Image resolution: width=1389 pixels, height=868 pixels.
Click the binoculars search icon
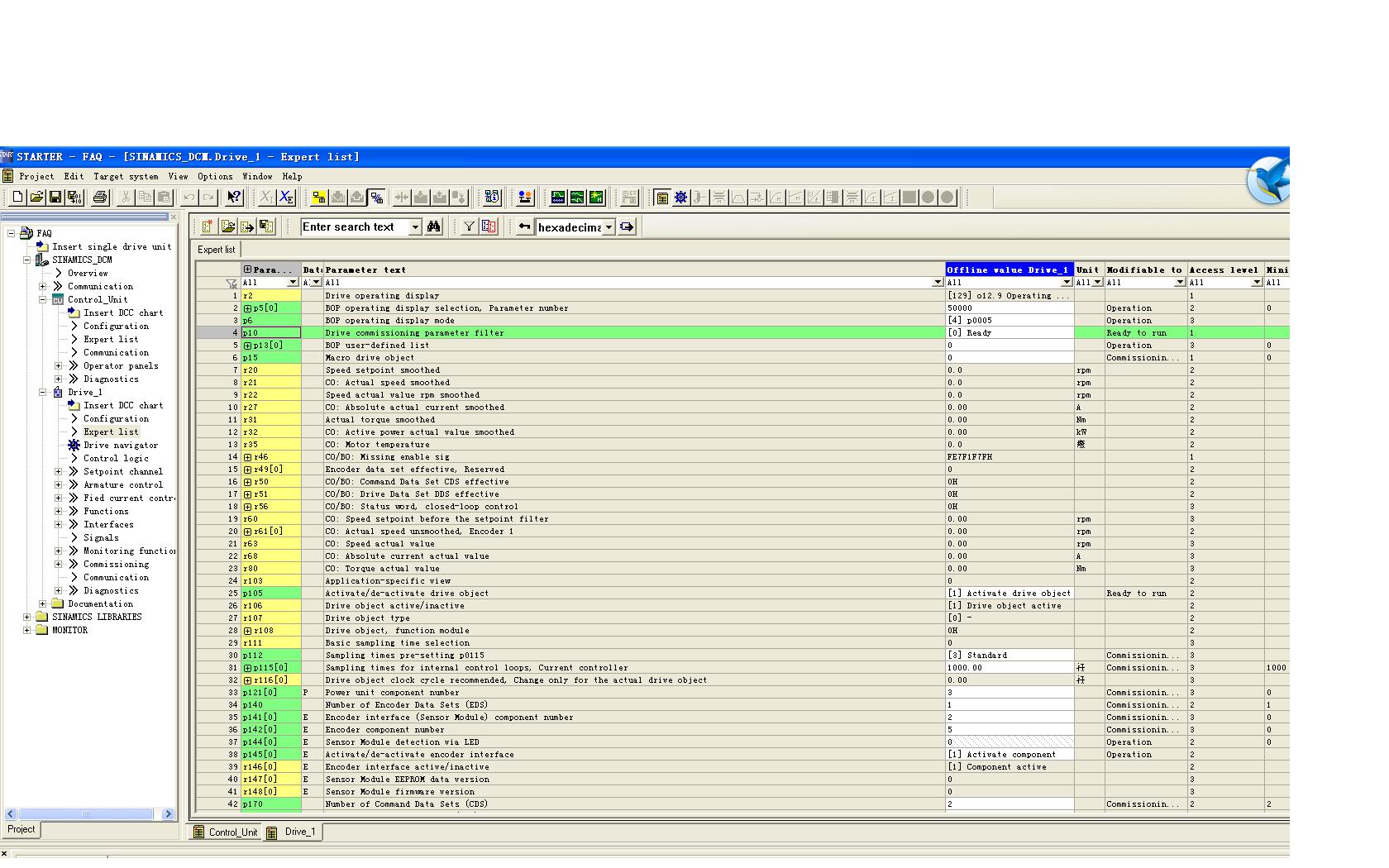pyautogui.click(x=434, y=227)
